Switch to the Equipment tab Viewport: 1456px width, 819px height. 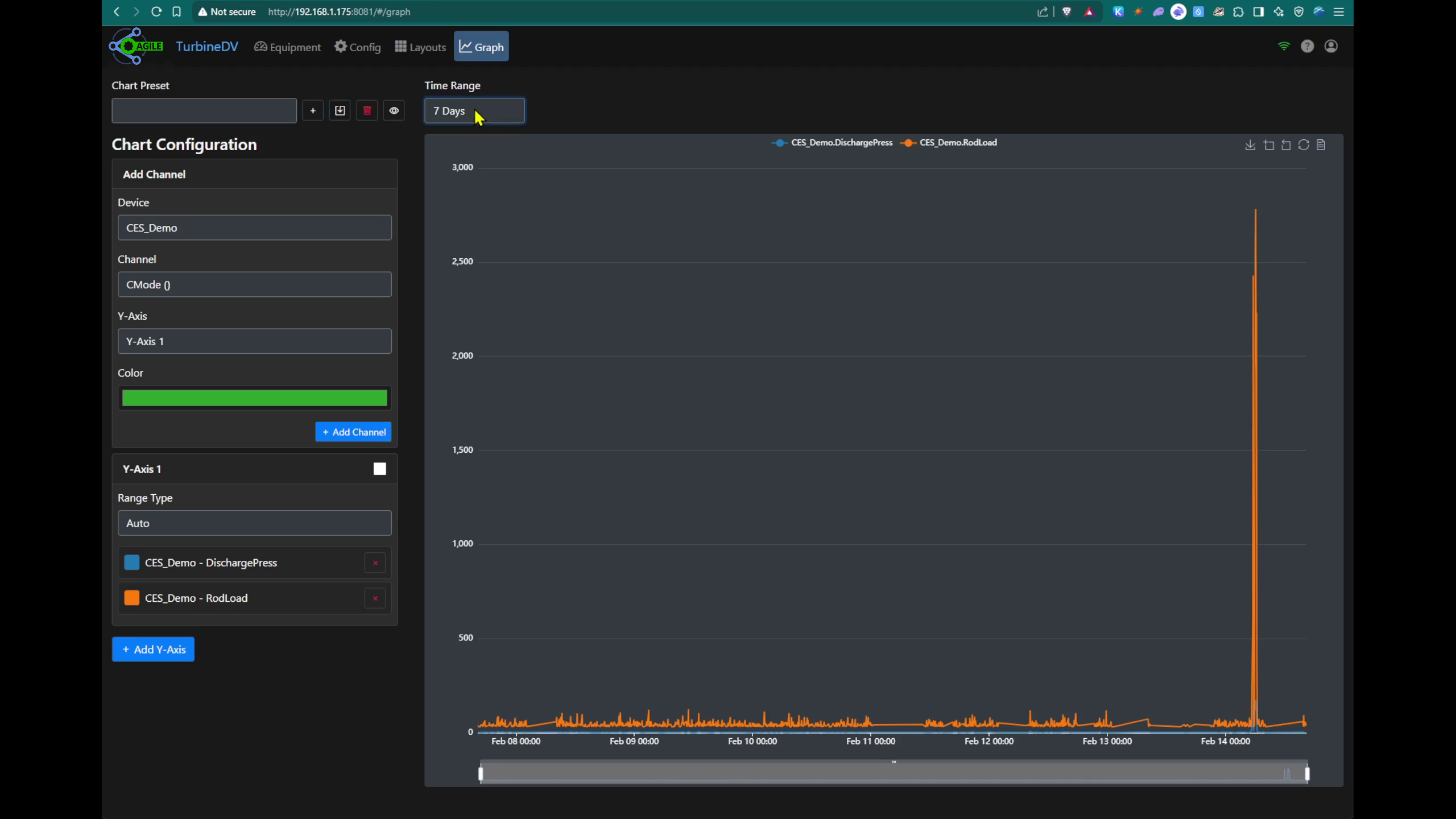287,46
